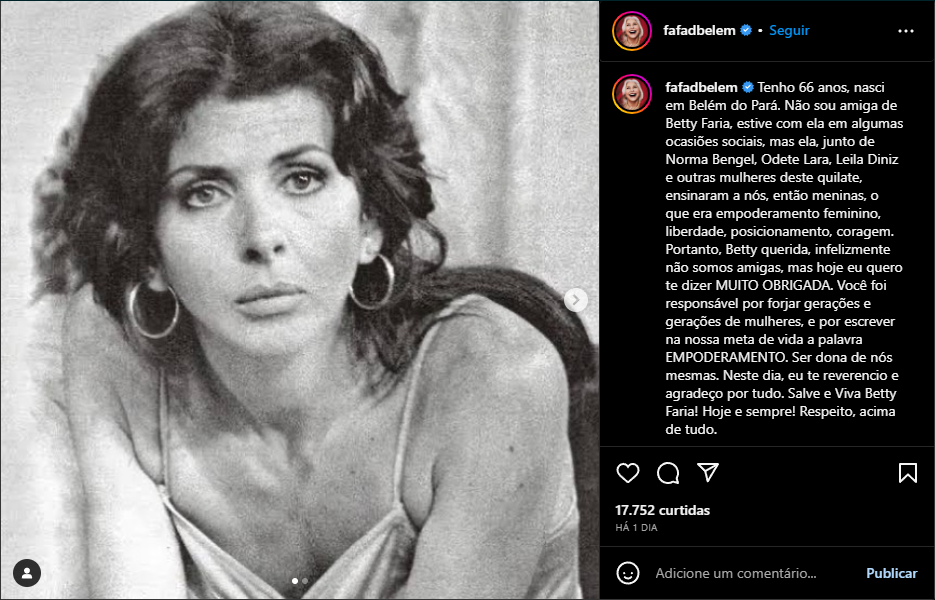Go to next photo using carousel arrow
This screenshot has width=935, height=600.
point(576,299)
